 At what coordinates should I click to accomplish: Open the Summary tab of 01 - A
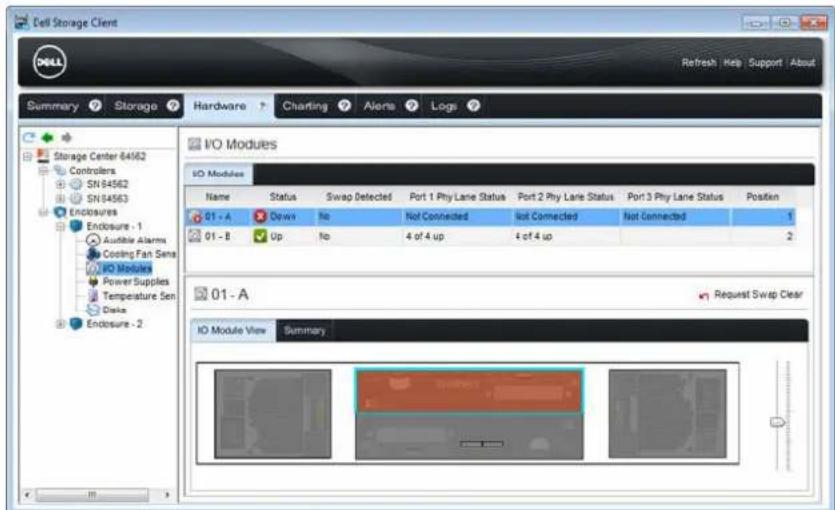(305, 331)
